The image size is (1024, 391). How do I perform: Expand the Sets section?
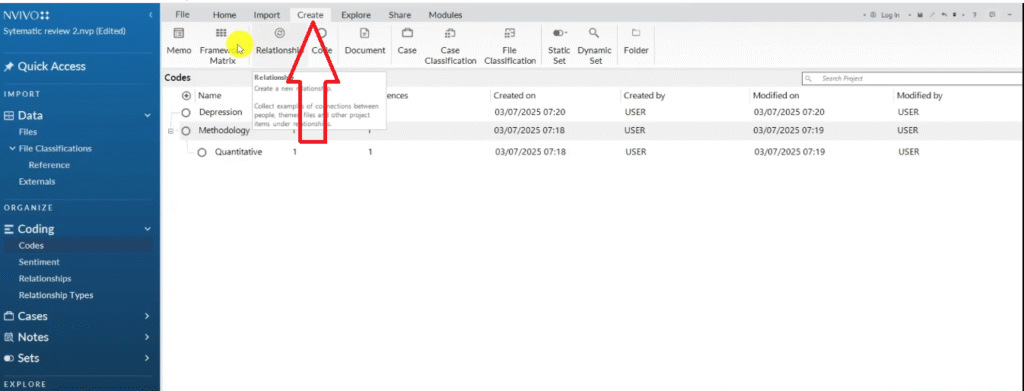coord(148,358)
